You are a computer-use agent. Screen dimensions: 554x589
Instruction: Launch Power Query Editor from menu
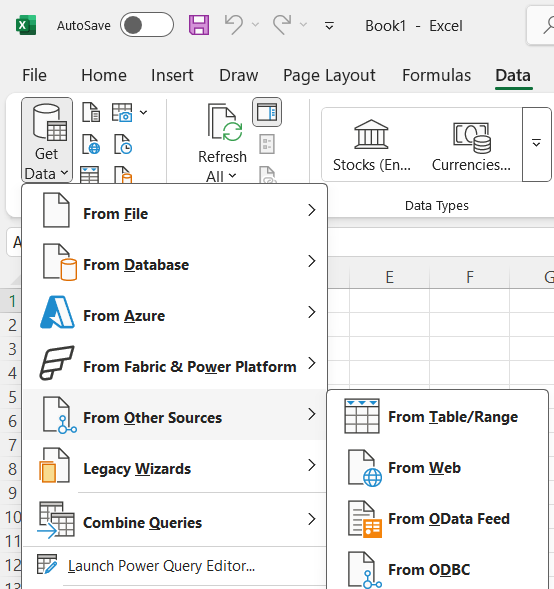click(175, 566)
